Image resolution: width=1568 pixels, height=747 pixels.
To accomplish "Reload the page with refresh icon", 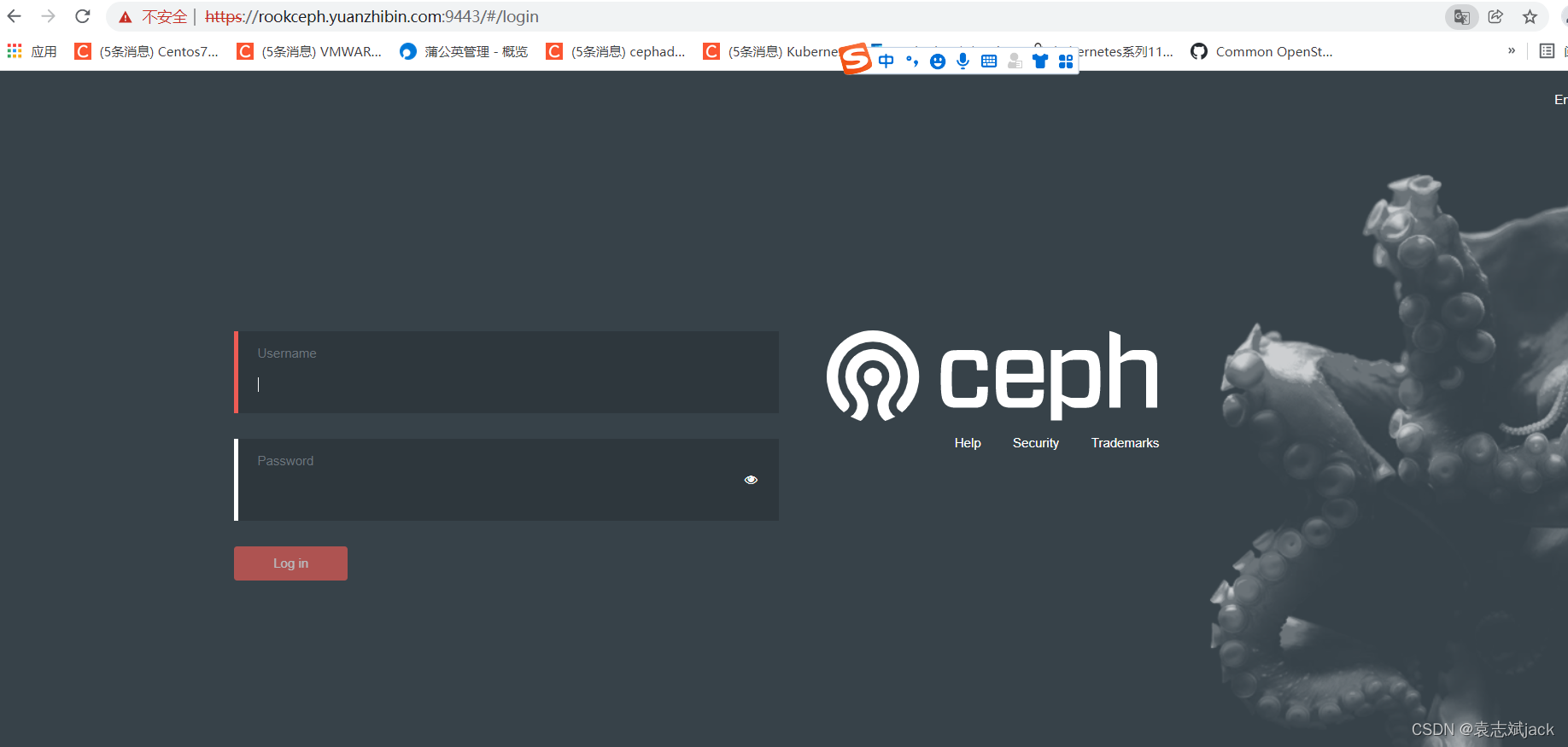I will pyautogui.click(x=83, y=16).
